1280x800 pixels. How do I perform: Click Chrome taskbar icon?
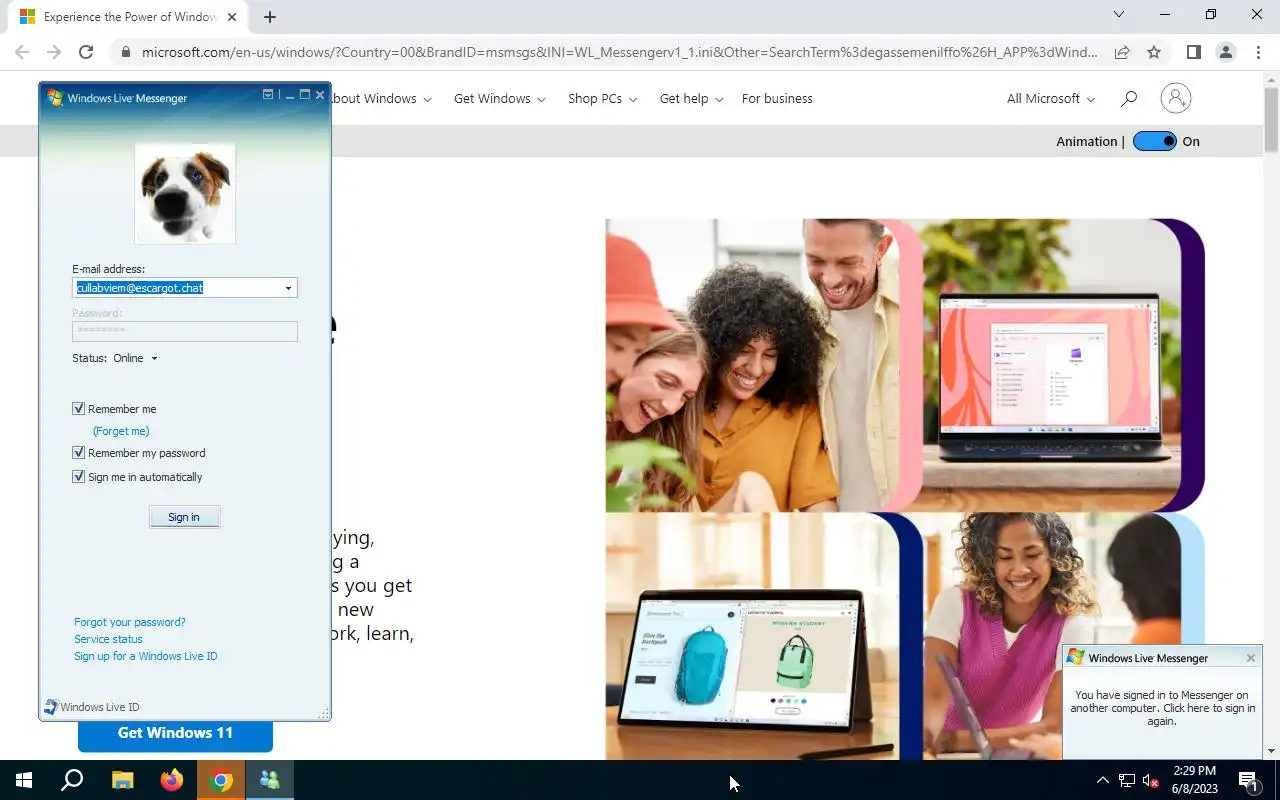pos(221,780)
